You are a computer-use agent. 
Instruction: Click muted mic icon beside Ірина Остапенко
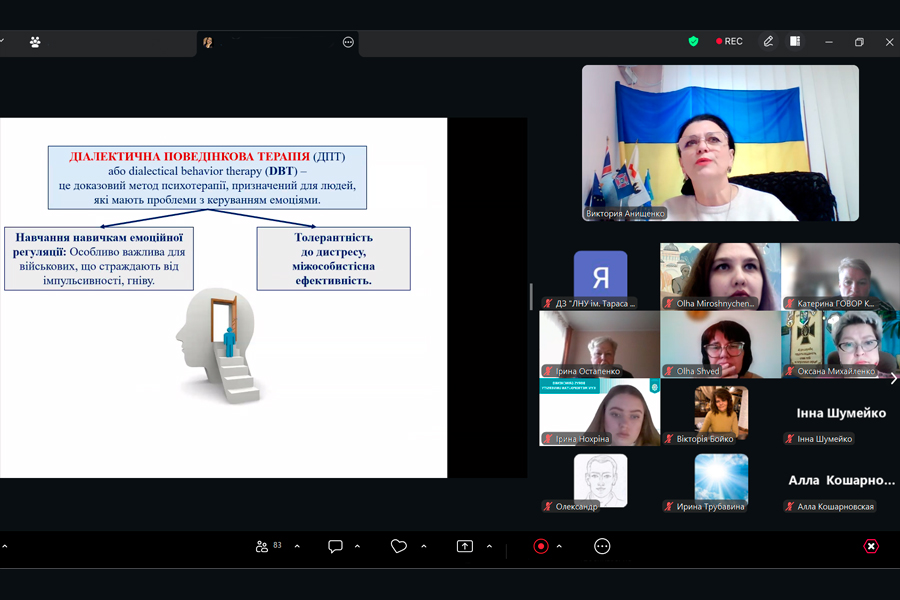(548, 371)
